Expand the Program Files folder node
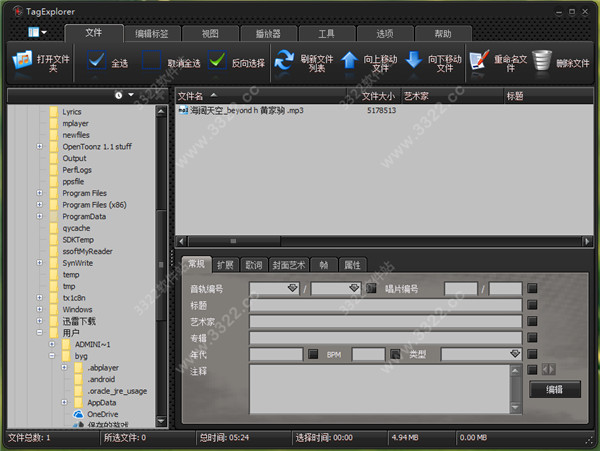 click(40, 193)
